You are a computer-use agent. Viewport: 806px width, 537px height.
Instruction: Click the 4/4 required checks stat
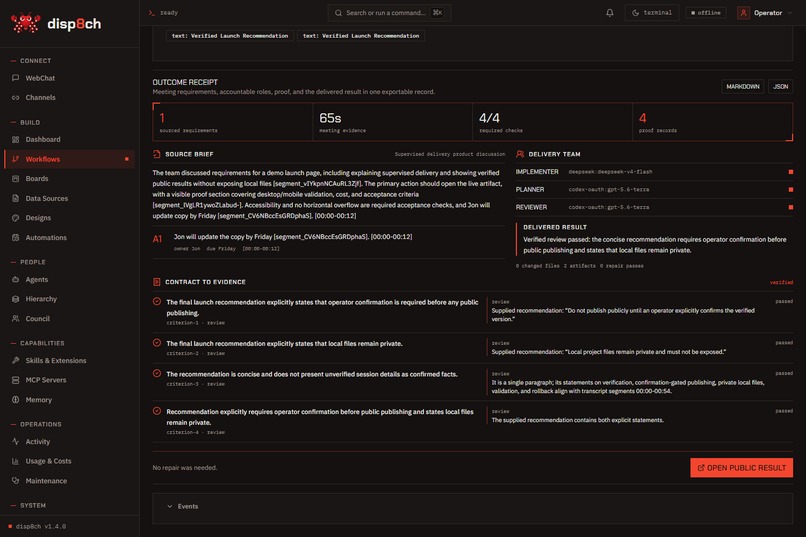point(553,122)
